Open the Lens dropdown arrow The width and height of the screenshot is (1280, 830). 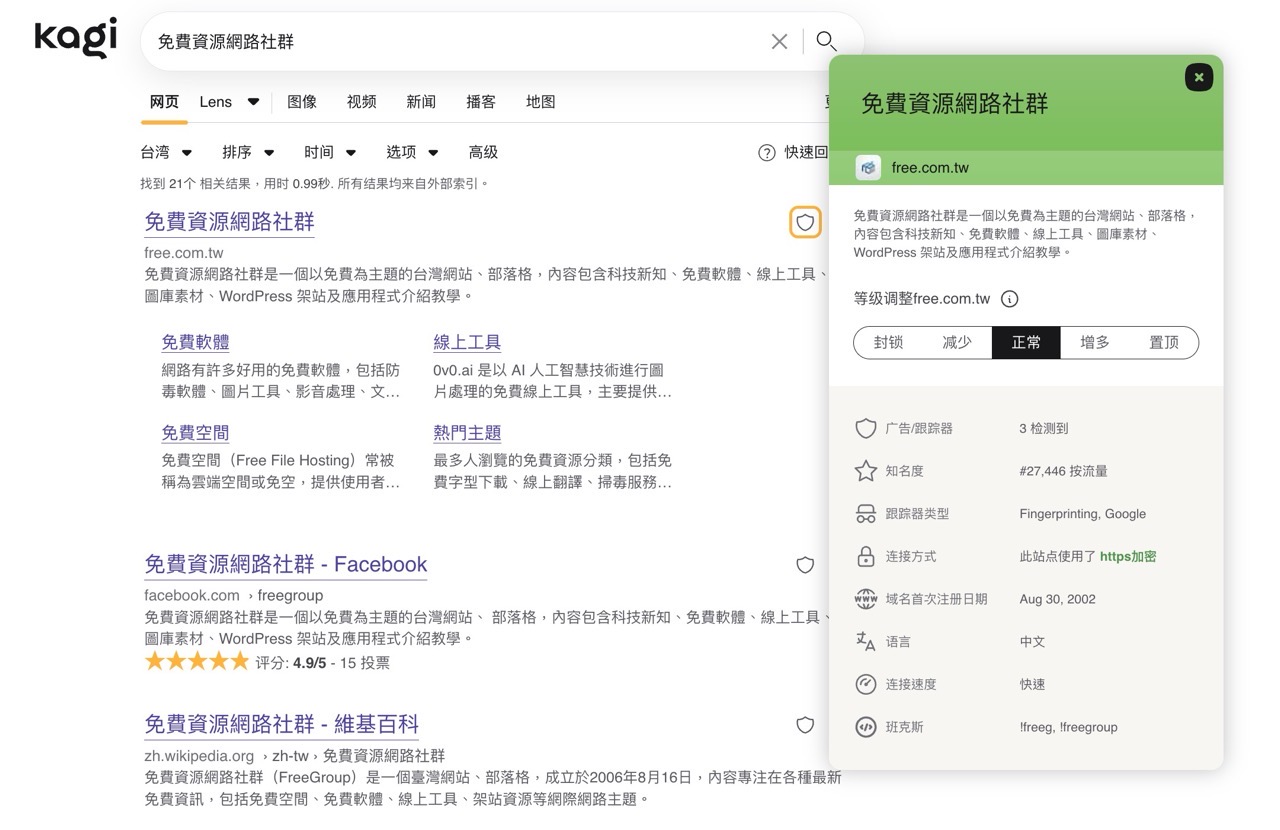pyautogui.click(x=253, y=102)
